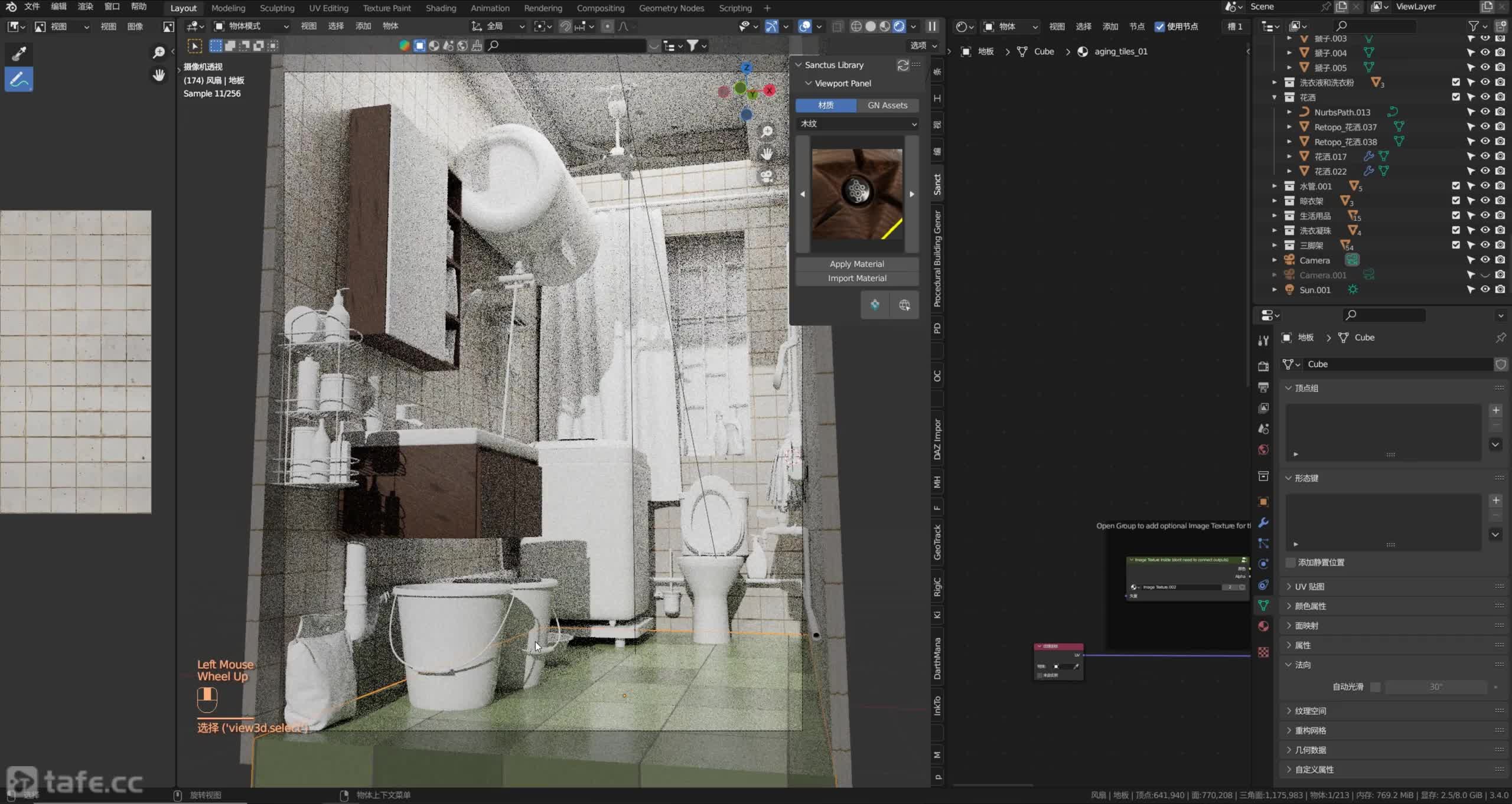Screen dimensions: 1512x804
Task: Click the viewport pan hand gizmo
Action: click(767, 154)
